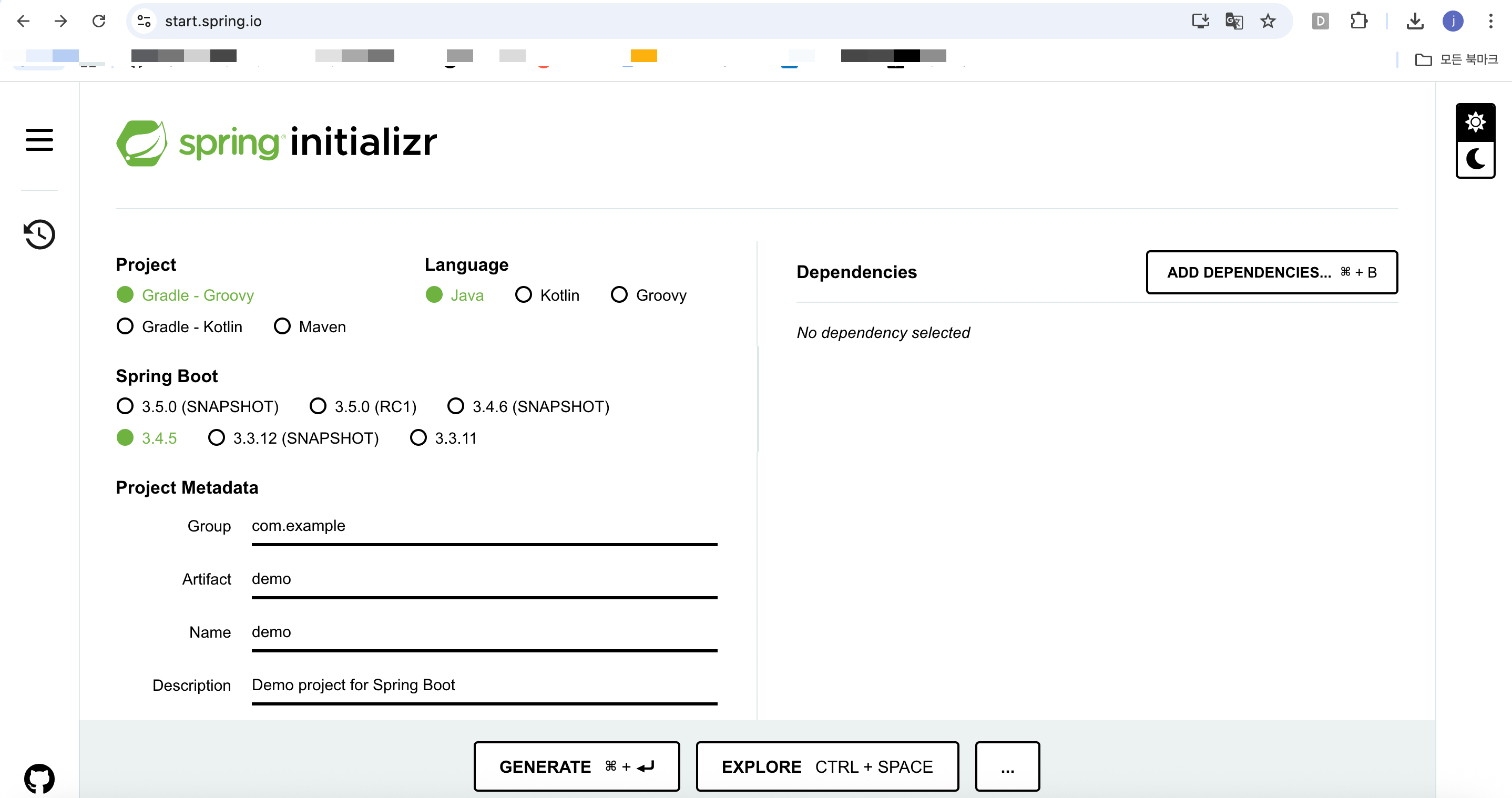Open the hamburger navigation menu
This screenshot has width=1512, height=798.
39,140
